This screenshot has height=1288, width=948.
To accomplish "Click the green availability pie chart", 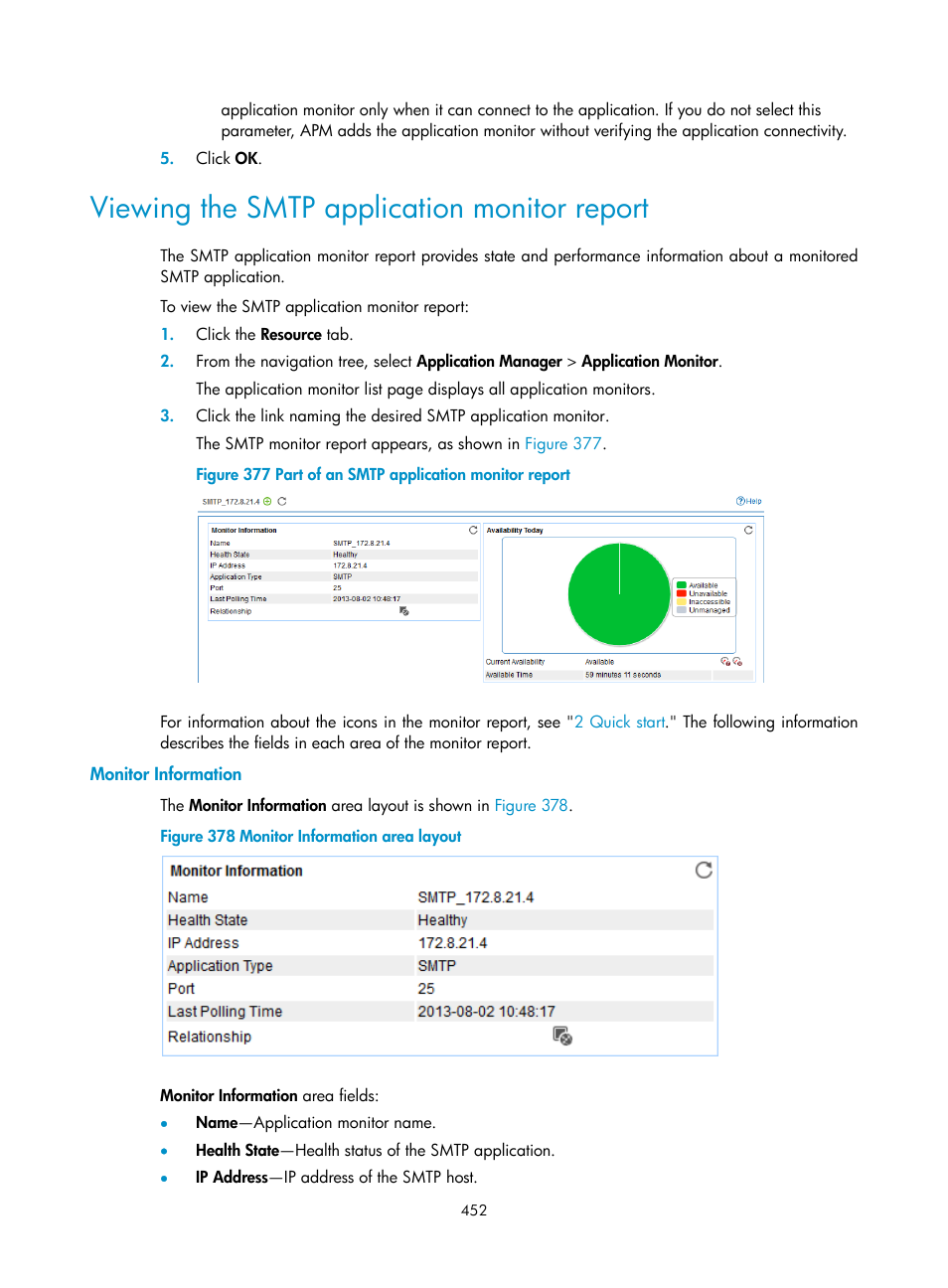I will [619, 594].
